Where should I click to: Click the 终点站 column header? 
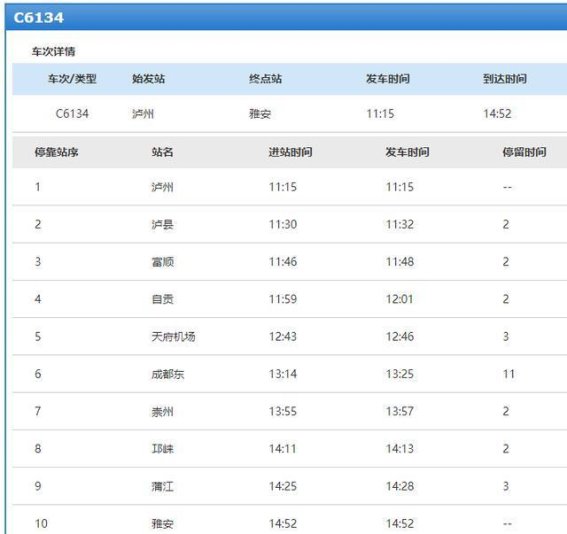265,78
